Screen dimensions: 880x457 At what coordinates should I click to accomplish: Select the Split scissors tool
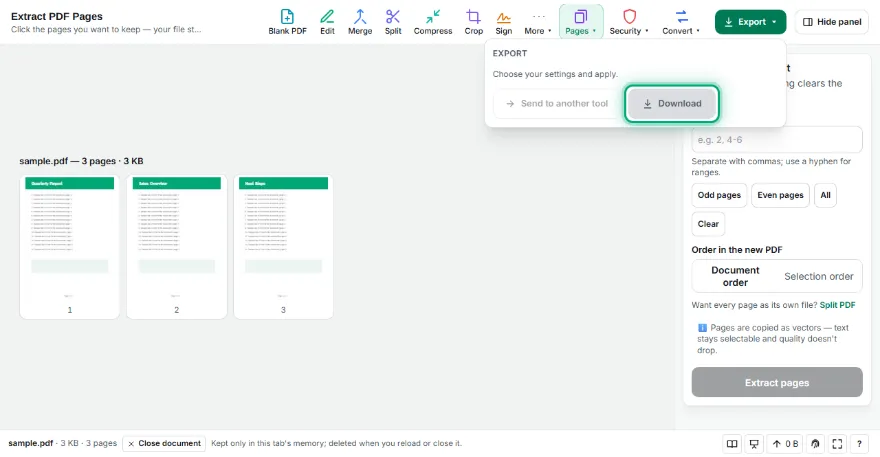[393, 22]
